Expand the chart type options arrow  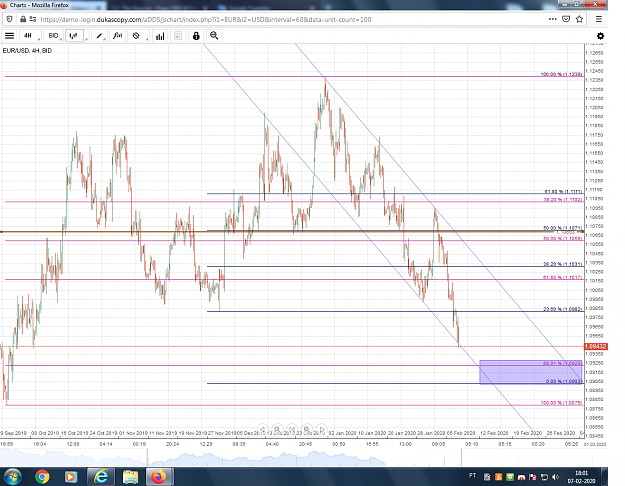pyautogui.click(x=86, y=38)
